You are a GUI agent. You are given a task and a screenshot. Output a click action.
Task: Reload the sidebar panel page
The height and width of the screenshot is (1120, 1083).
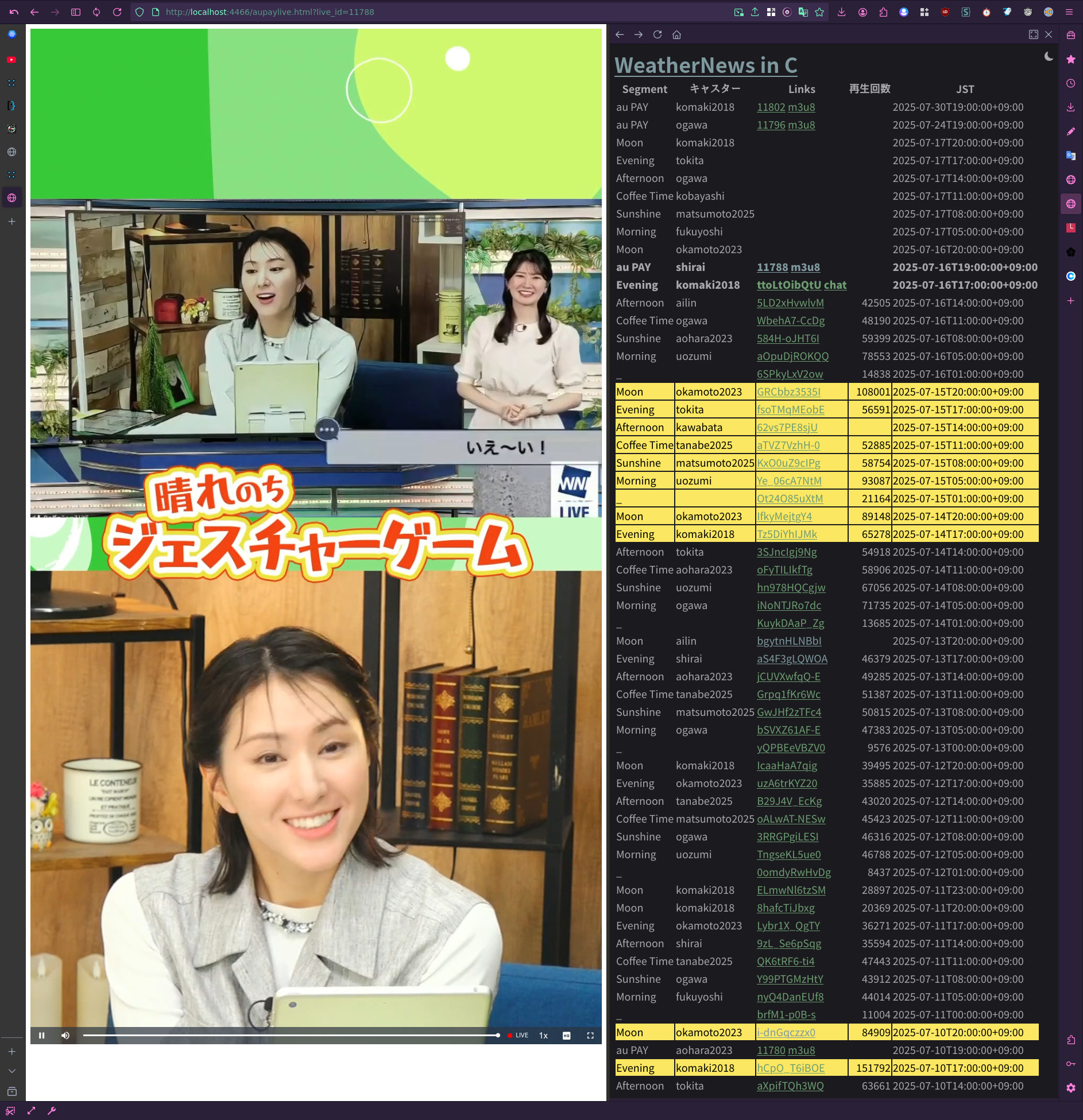pos(657,34)
